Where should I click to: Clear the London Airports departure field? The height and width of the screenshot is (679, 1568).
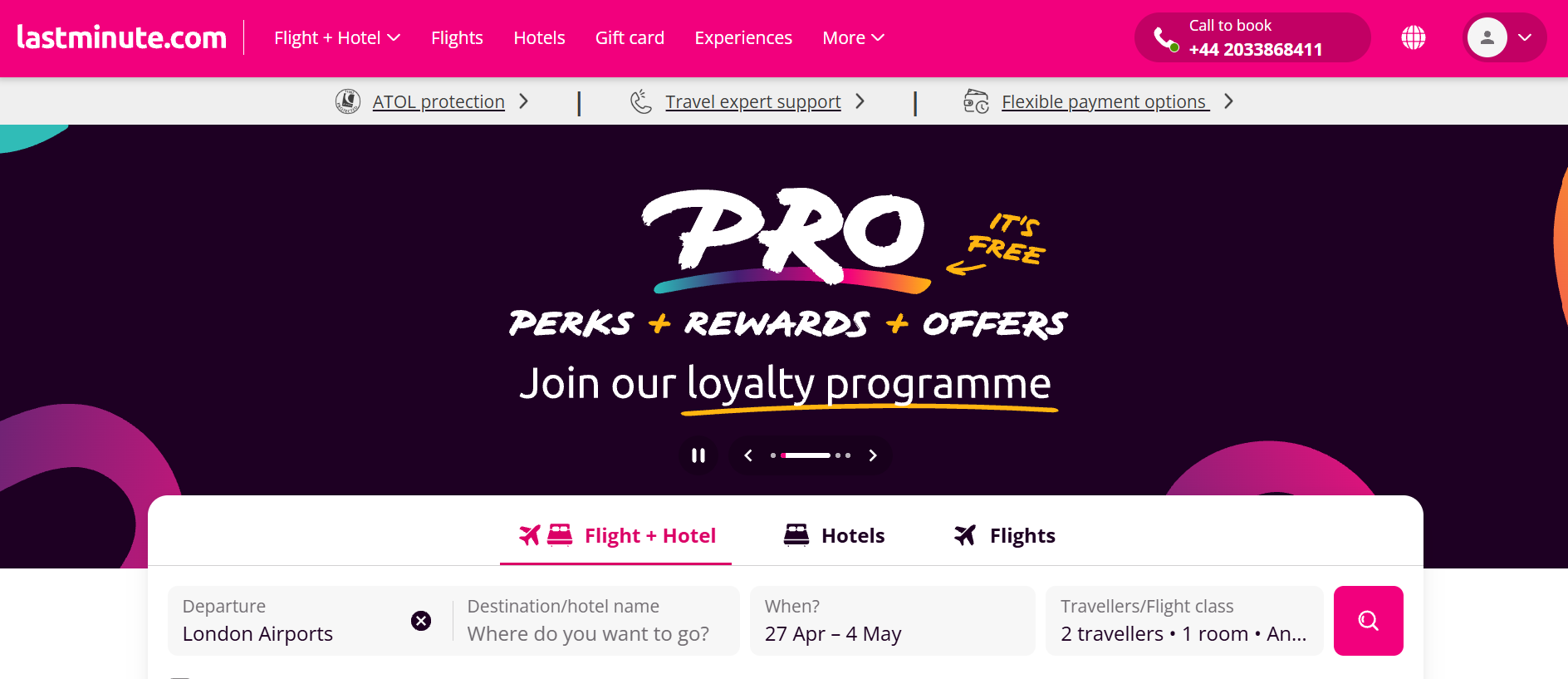(x=421, y=621)
